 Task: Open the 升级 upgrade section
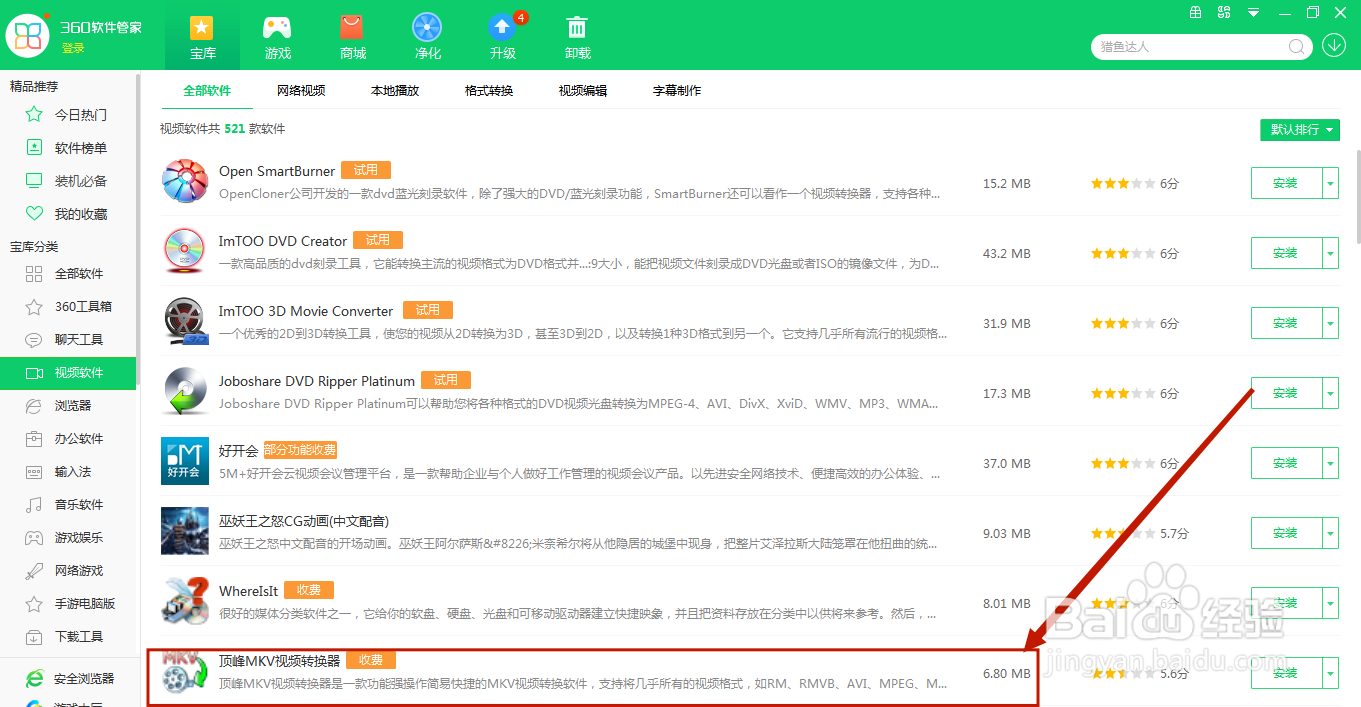(502, 36)
